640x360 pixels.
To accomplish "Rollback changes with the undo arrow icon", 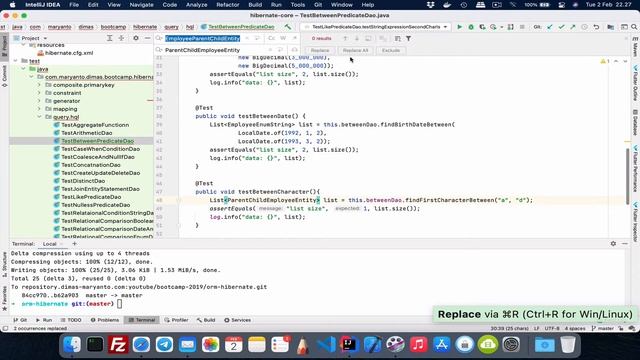I will [x=596, y=27].
